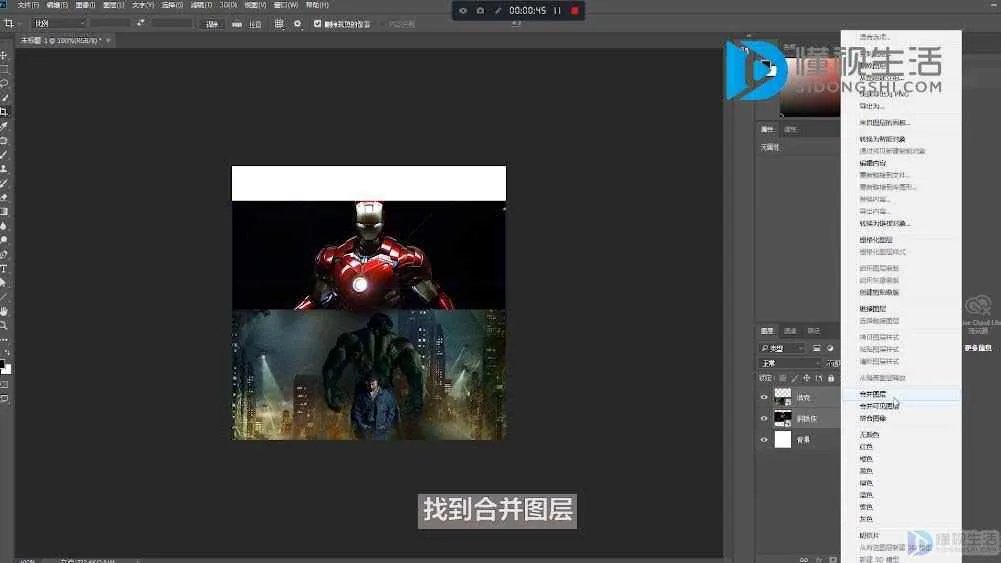
Task: Select the Zoom tool
Action: (4, 325)
